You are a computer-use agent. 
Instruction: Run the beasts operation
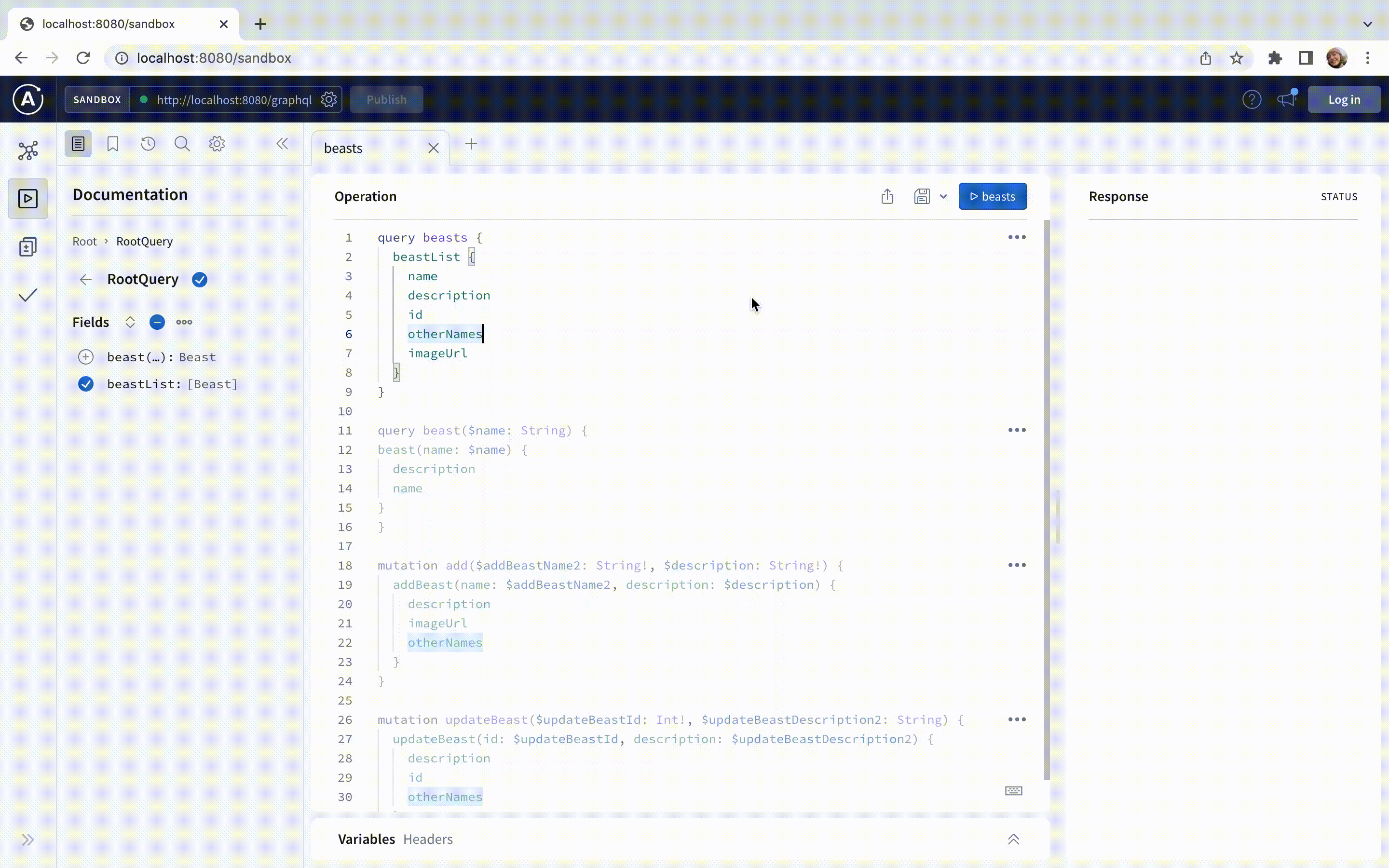coord(993,196)
